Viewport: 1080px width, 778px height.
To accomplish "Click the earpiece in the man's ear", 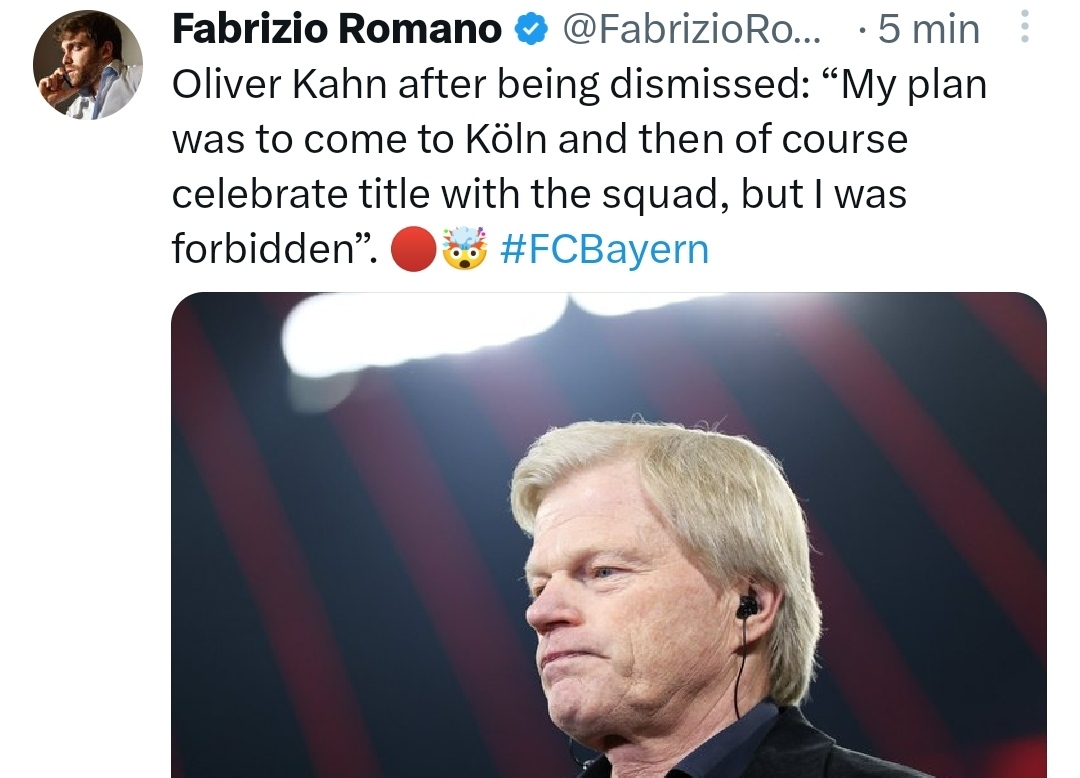I will (746, 606).
